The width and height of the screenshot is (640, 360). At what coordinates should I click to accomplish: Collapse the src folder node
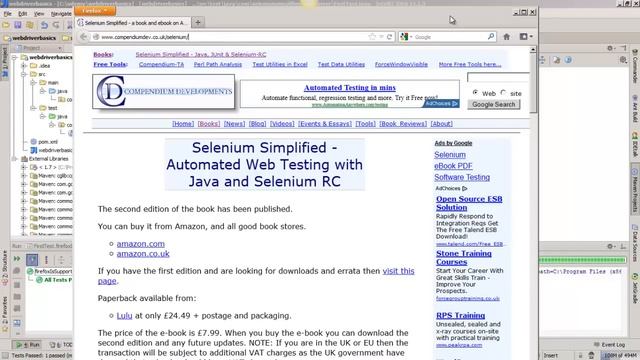click(24, 74)
